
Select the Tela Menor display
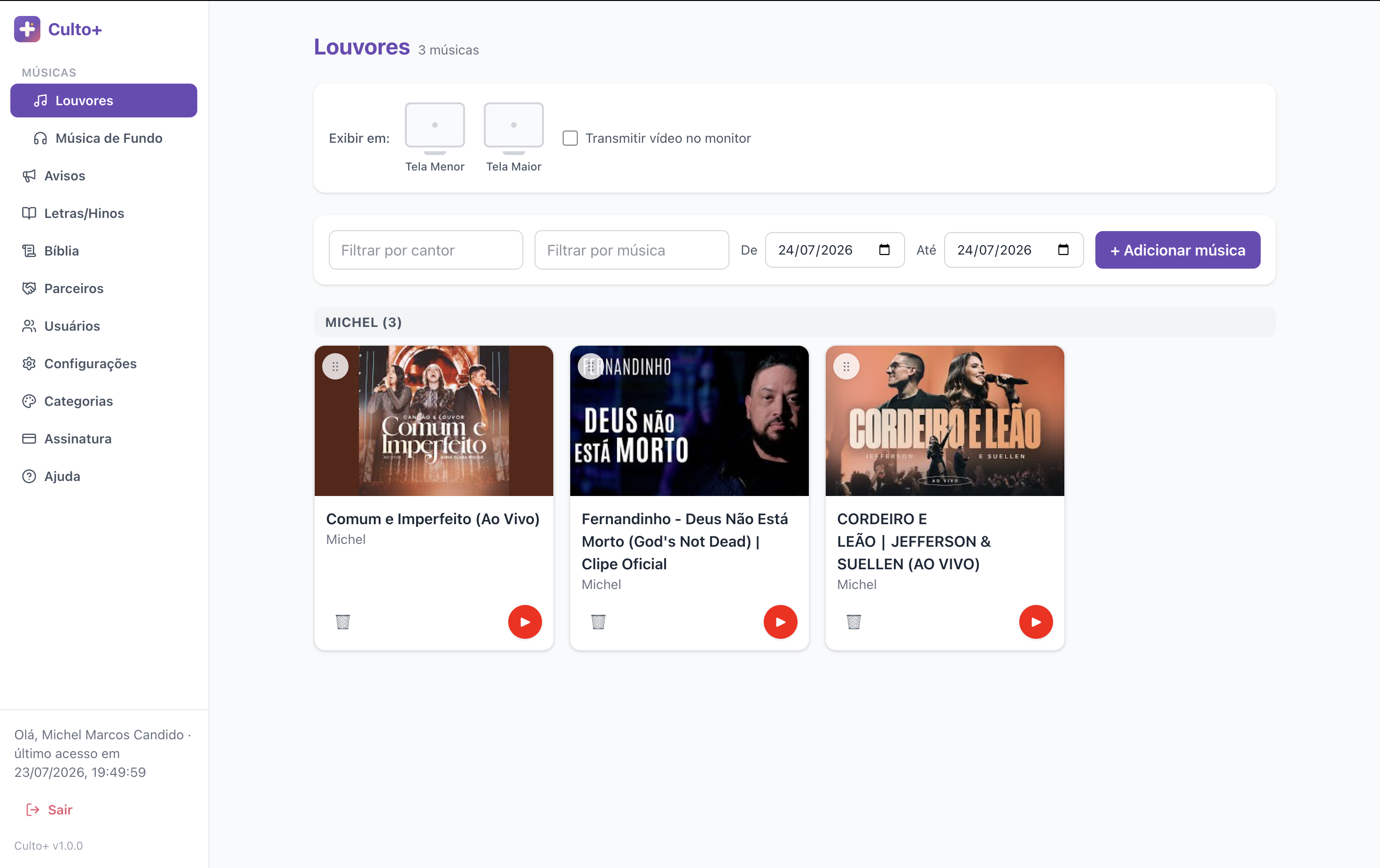pyautogui.click(x=435, y=138)
